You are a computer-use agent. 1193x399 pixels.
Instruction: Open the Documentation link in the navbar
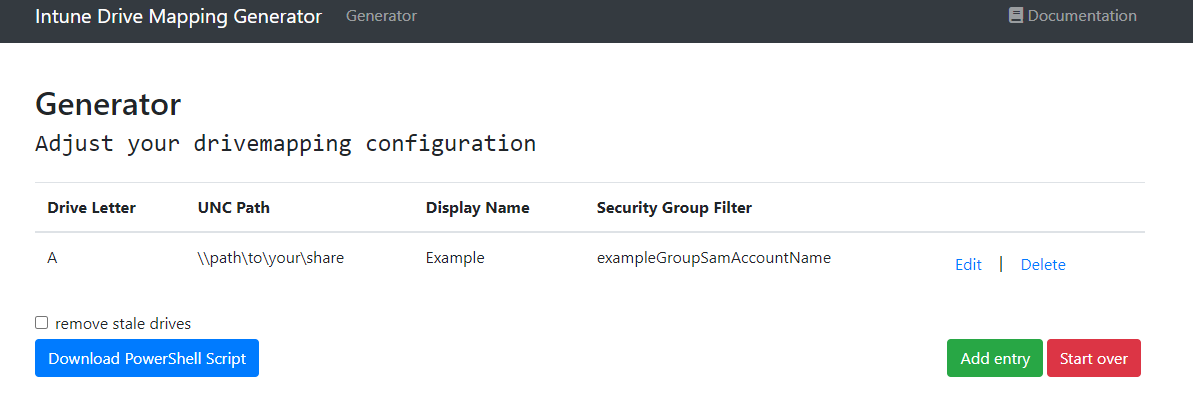point(1073,15)
